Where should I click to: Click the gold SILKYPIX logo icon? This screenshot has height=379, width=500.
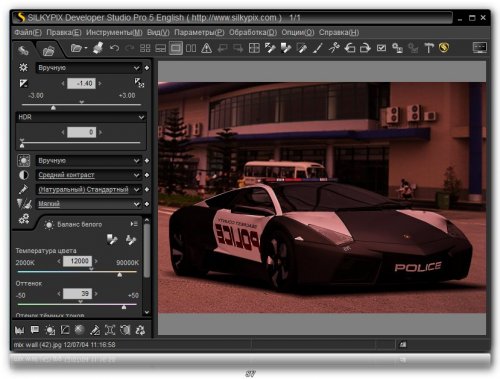pos(444,48)
